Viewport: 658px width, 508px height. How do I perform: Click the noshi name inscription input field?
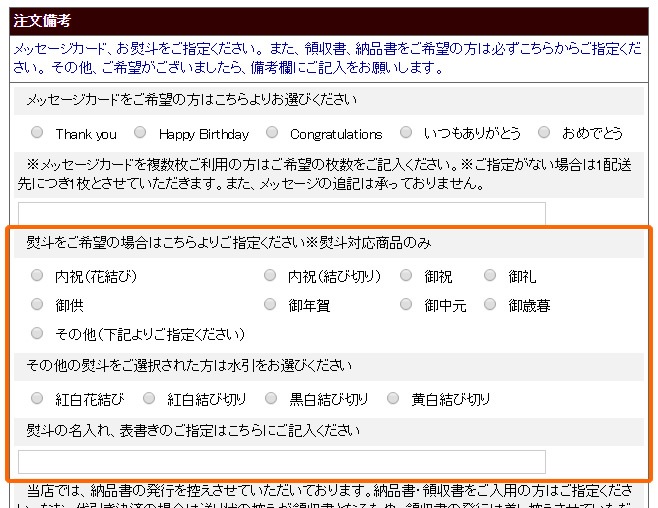click(282, 461)
